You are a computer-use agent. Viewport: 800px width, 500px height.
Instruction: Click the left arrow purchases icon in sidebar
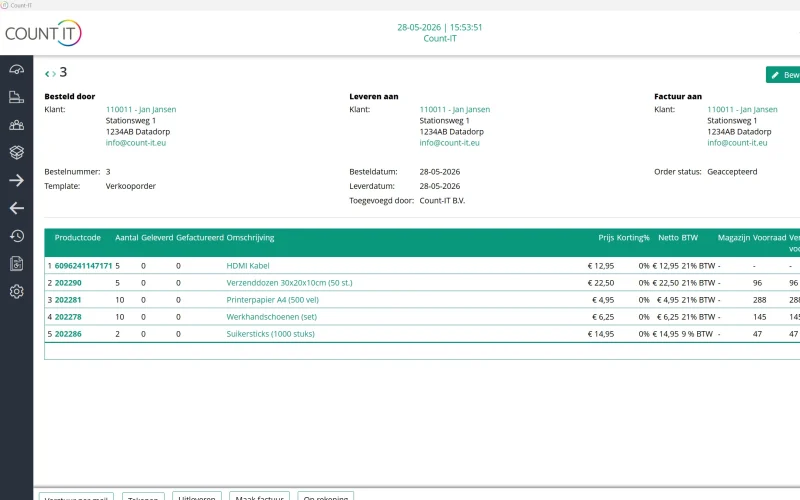(16, 208)
